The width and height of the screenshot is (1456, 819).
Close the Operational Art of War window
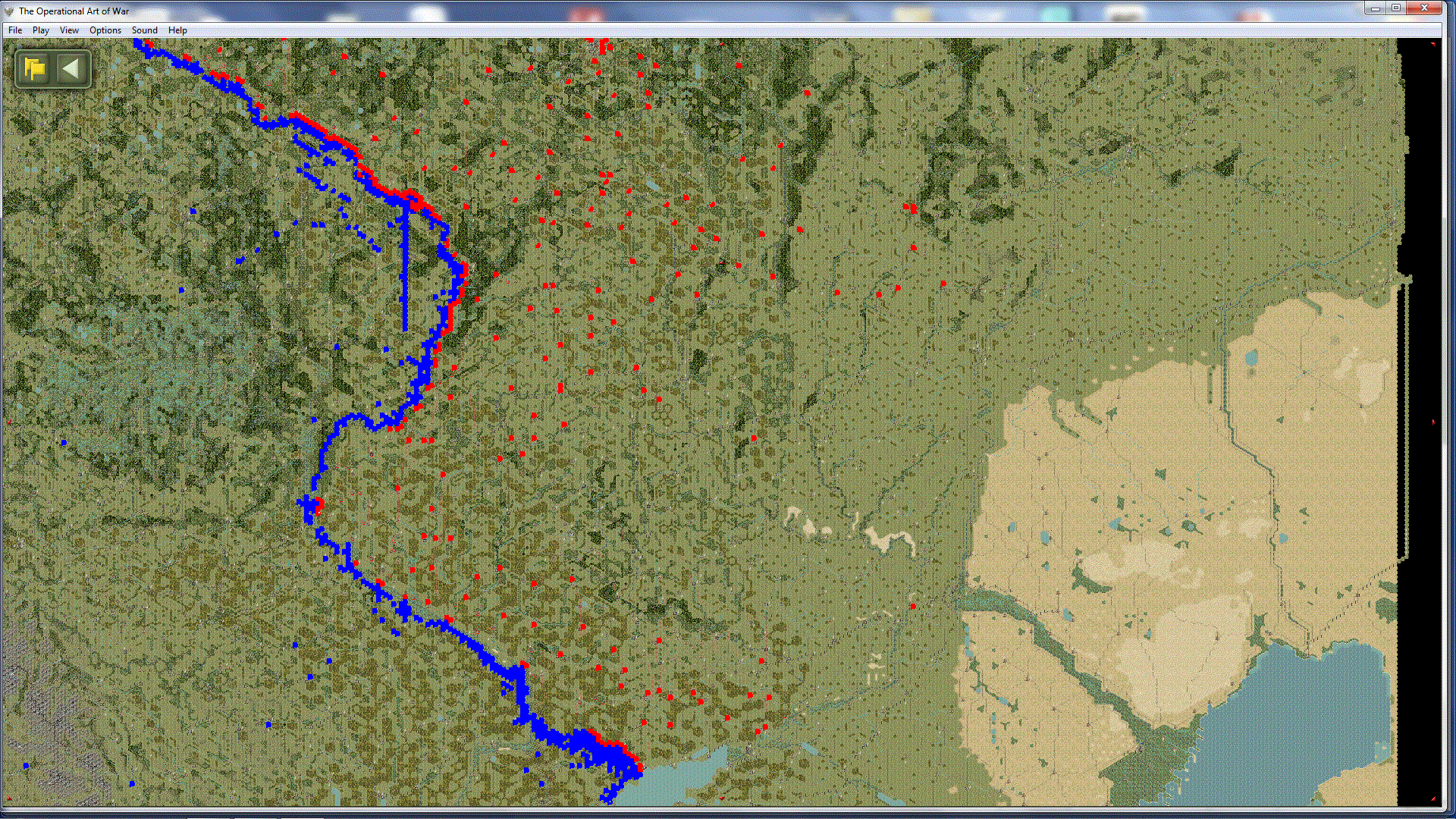pos(1424,8)
